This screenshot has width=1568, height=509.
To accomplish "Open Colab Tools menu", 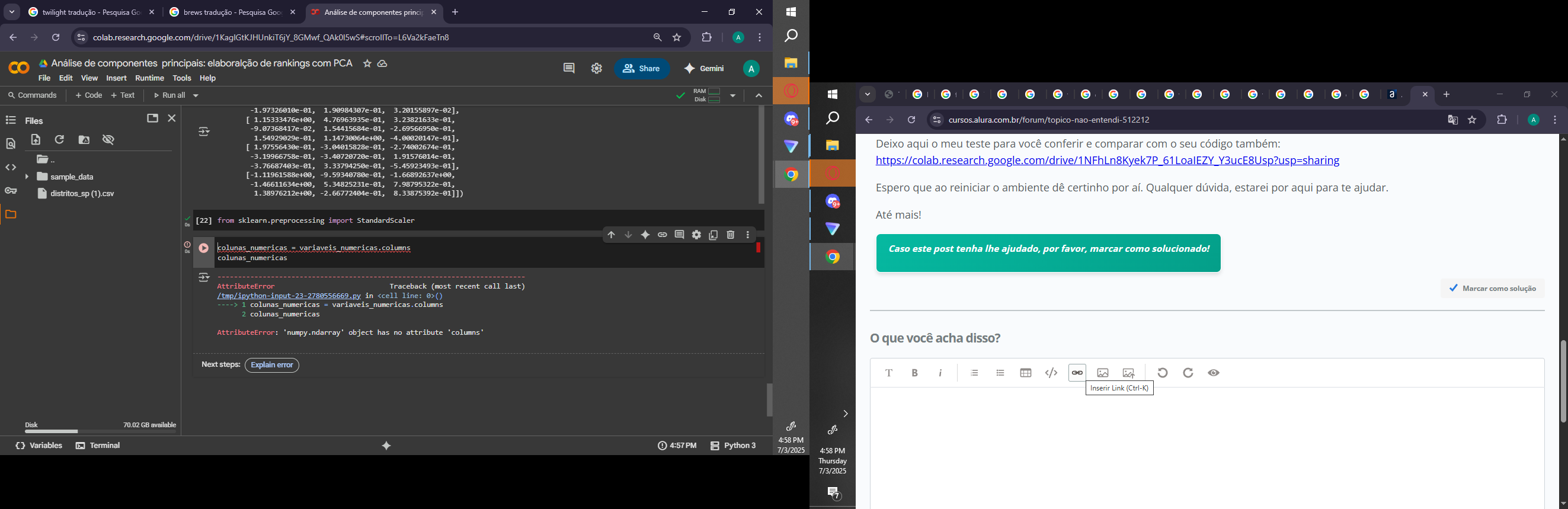I will [x=182, y=79].
